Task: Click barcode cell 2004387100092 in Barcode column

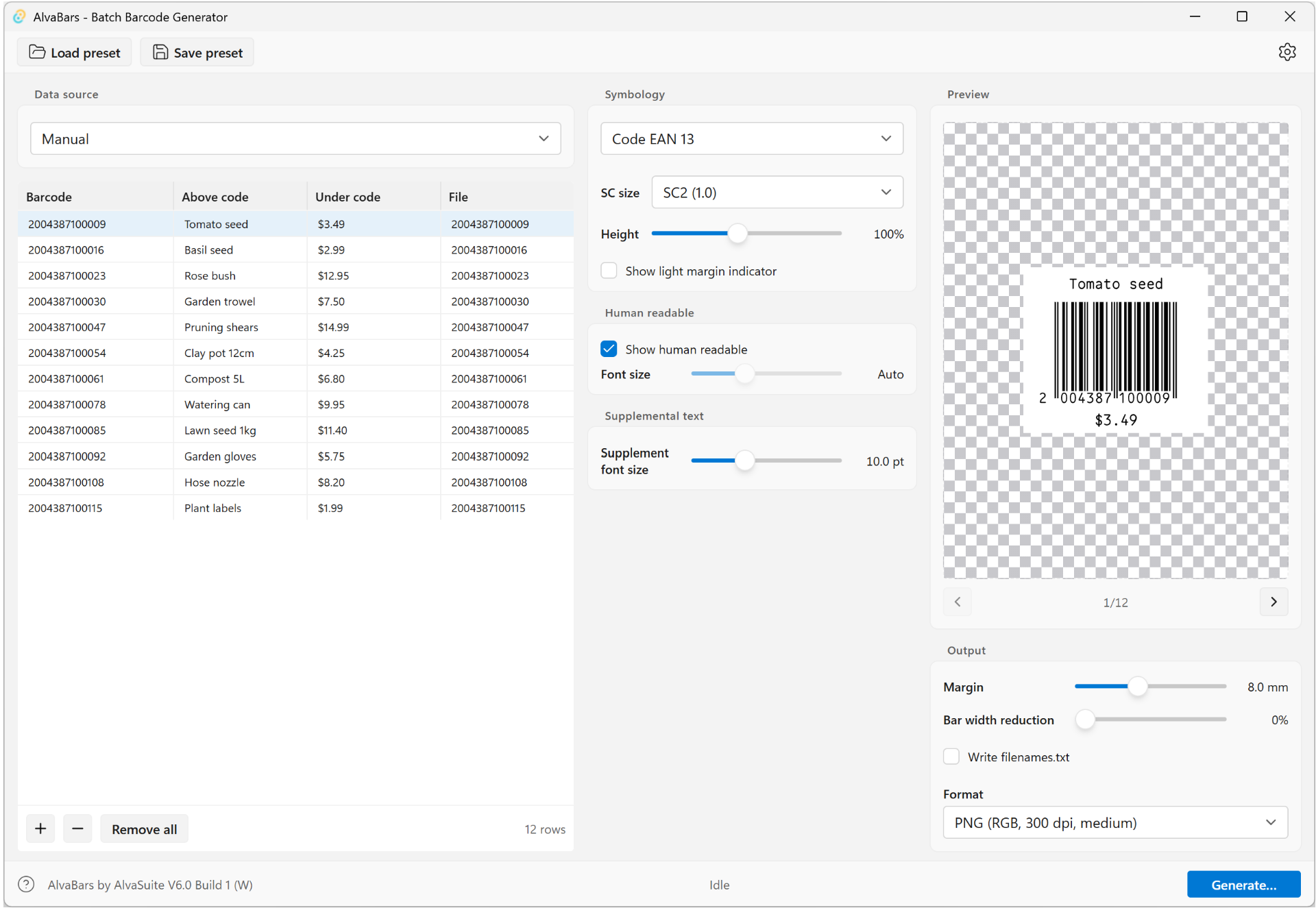Action: tap(95, 456)
